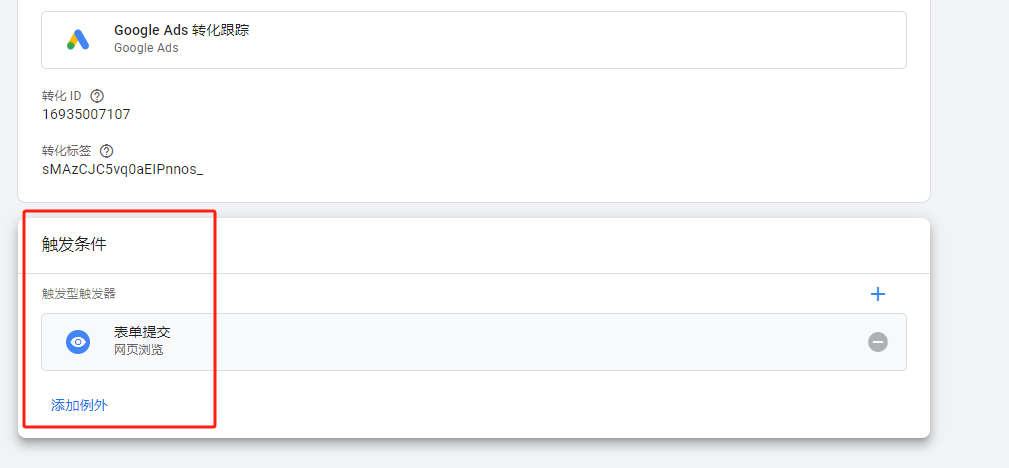Click the 转化标签 field label
This screenshot has width=1009, height=468.
pyautogui.click(x=66, y=151)
